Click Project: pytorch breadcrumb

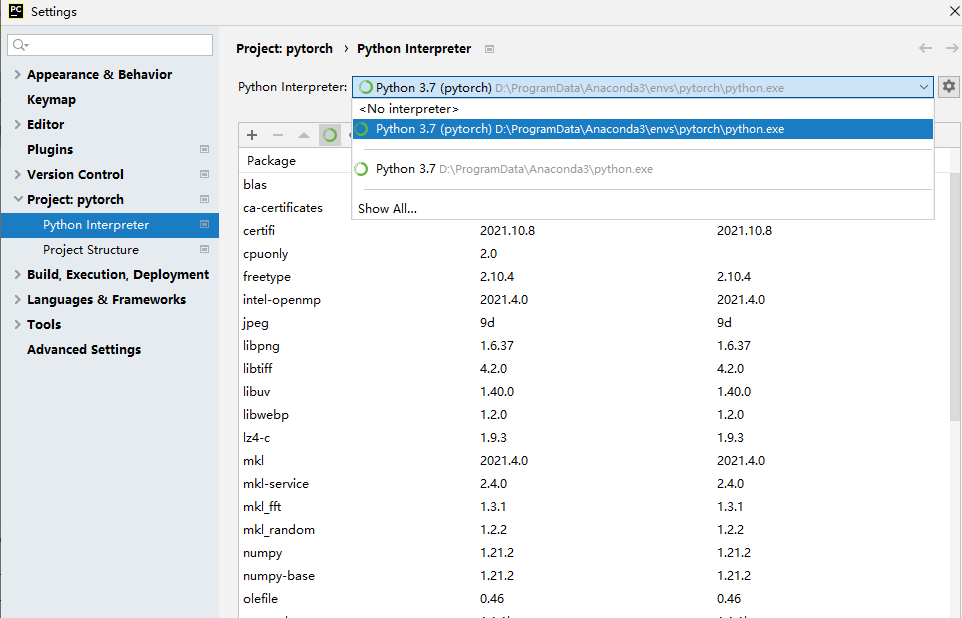284,48
